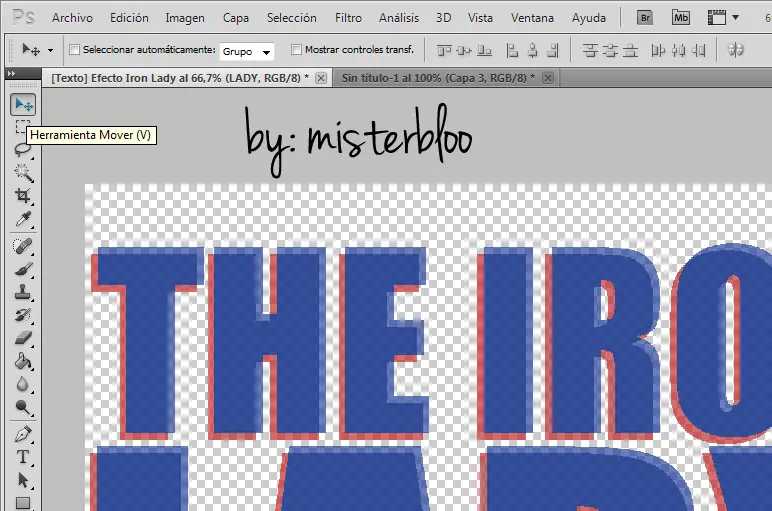Toggle 'Mostrar controles transf.' checkbox

(x=296, y=50)
